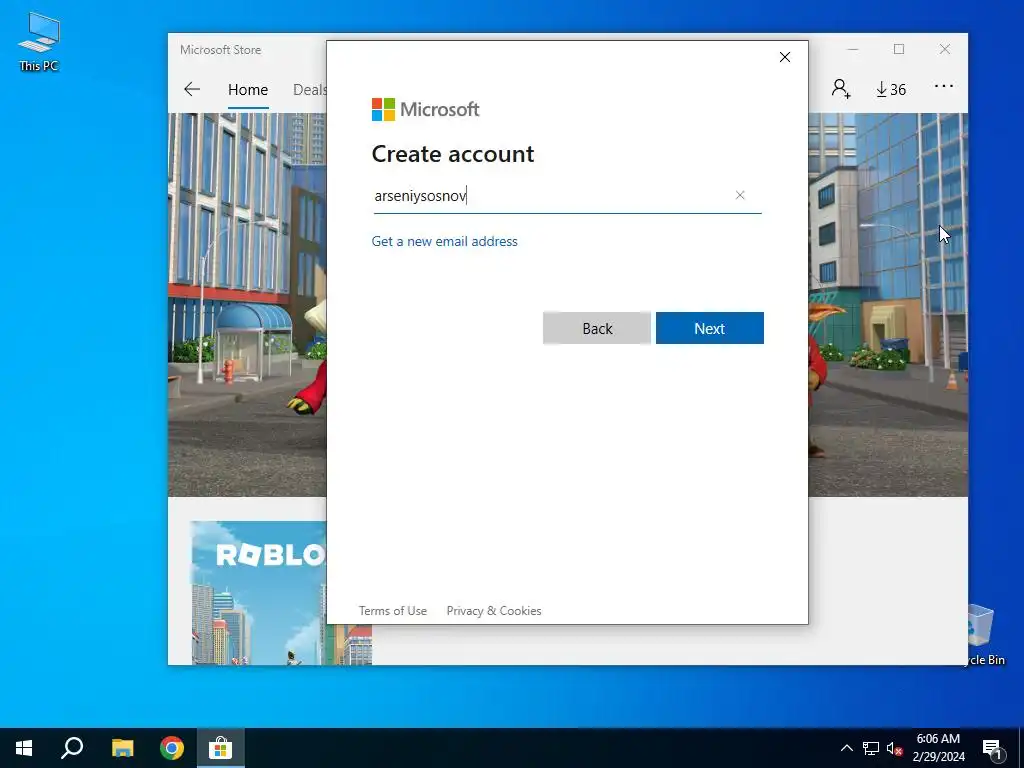This screenshot has width=1024, height=768.
Task: Click the Microsoft logo in the dialog
Action: coord(425,109)
